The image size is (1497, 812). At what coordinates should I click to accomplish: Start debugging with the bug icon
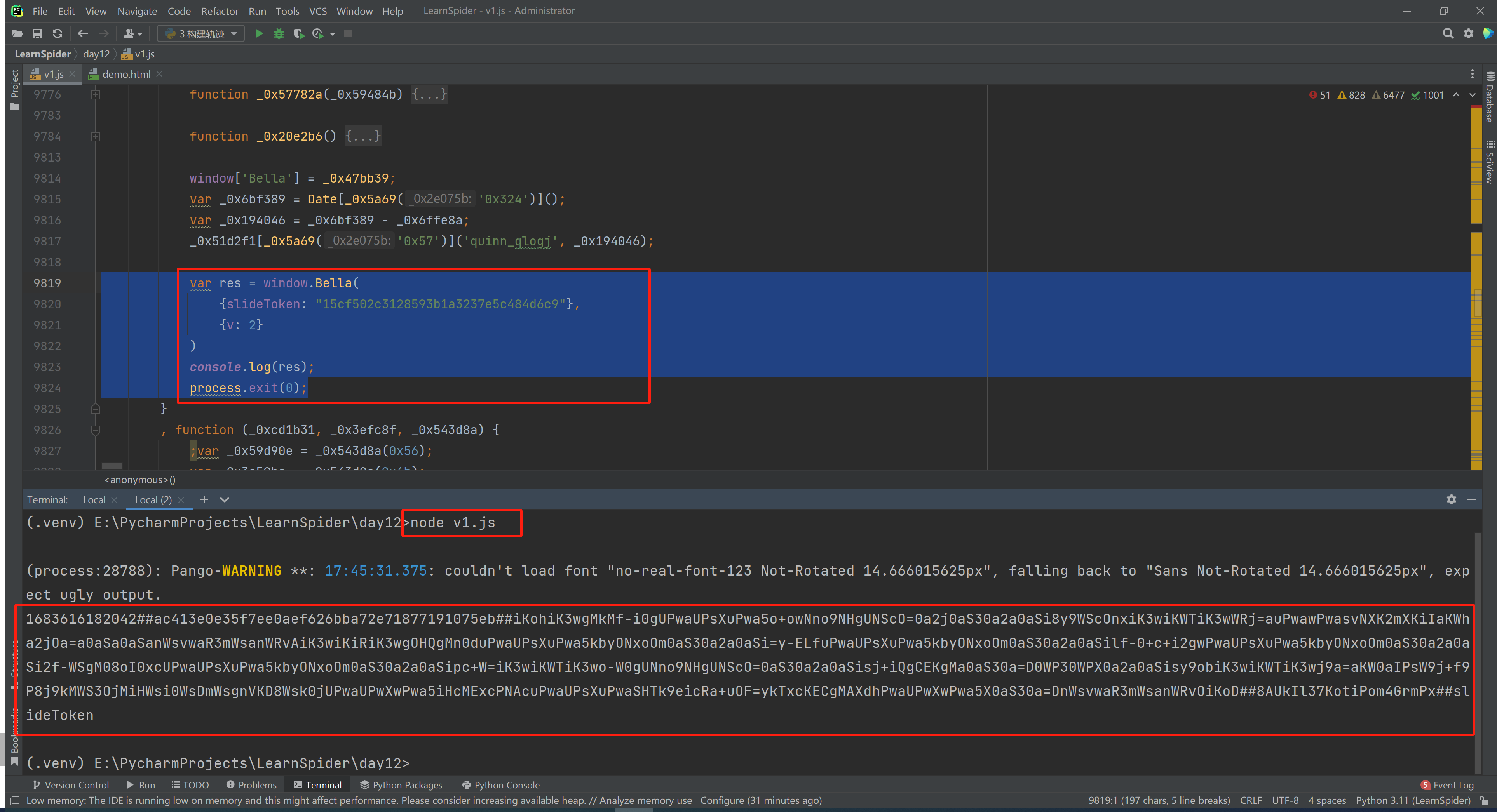coord(279,34)
